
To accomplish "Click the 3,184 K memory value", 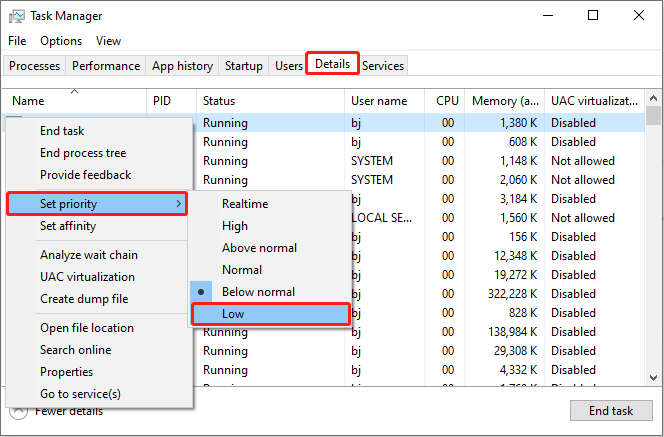I will (518, 199).
